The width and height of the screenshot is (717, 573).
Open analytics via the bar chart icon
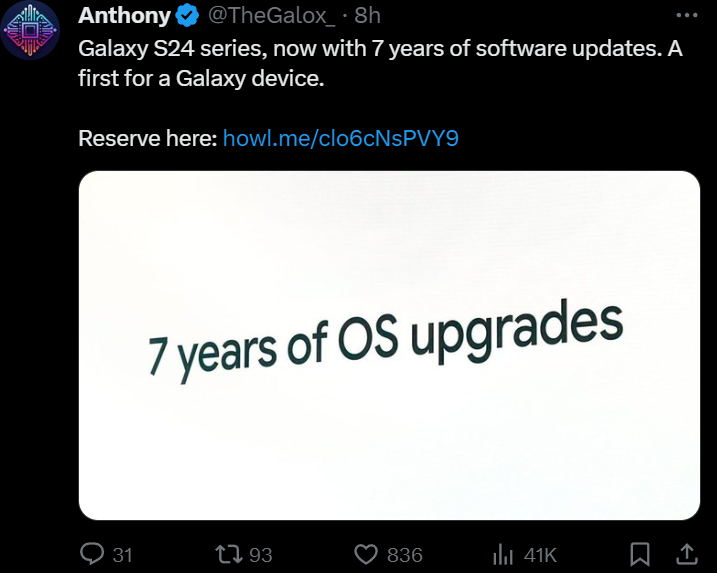[503, 554]
